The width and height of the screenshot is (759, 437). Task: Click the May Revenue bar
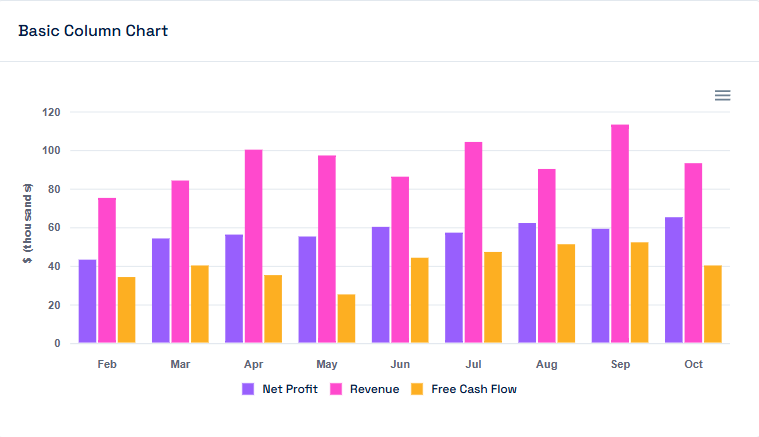[x=327, y=250]
